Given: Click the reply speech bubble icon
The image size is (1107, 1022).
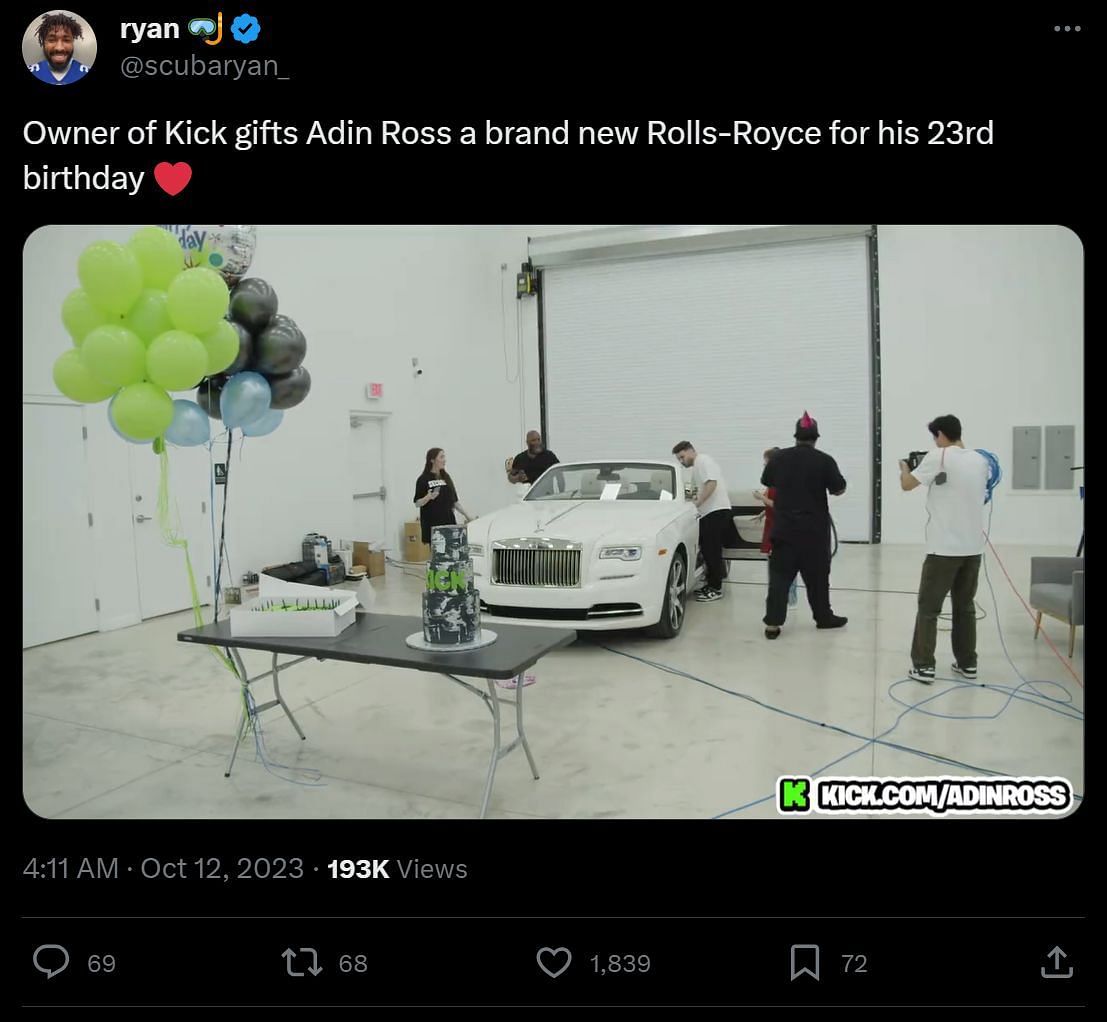Looking at the screenshot, I should point(50,962).
